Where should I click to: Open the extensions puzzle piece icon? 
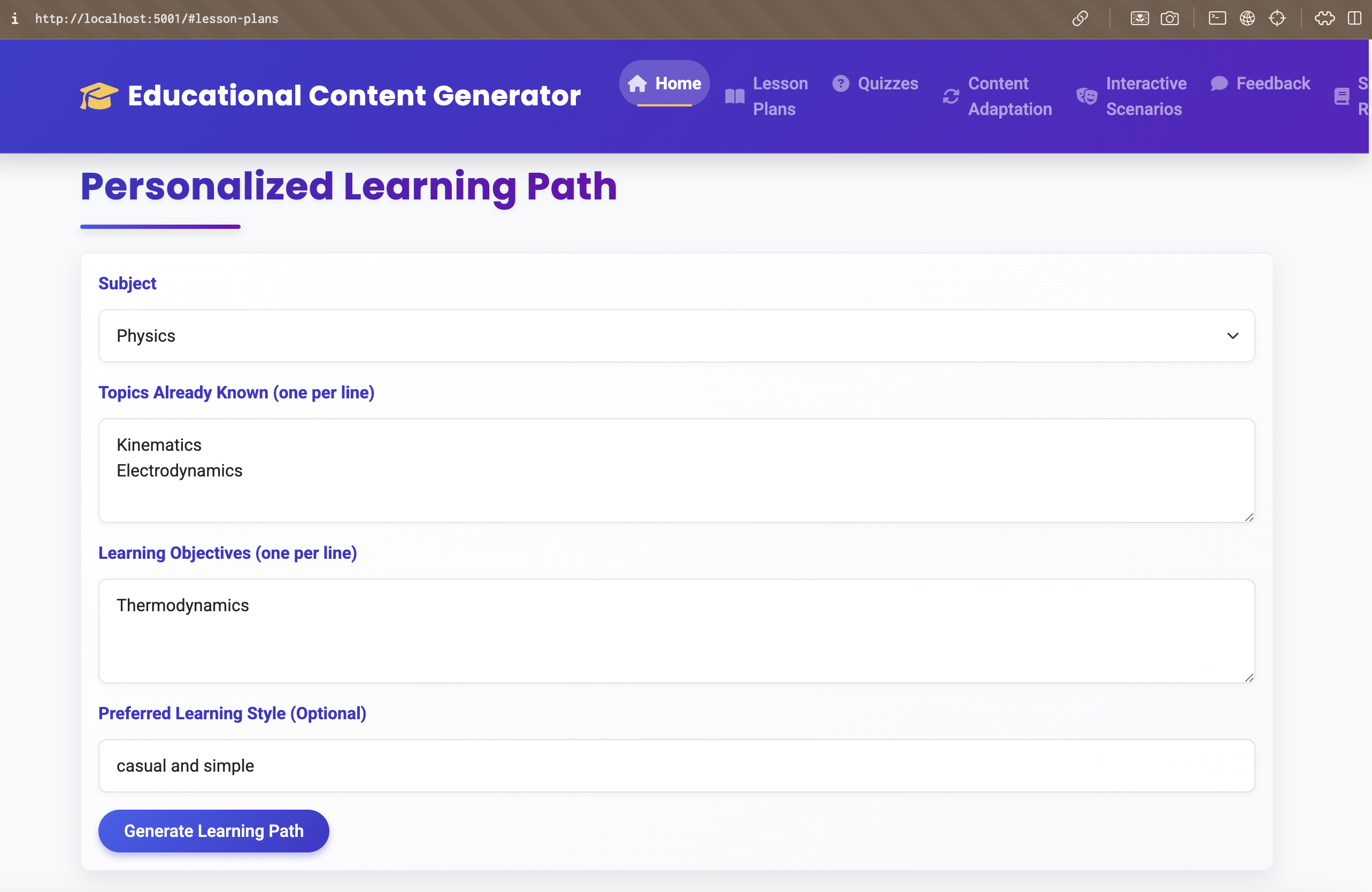[x=1324, y=19]
